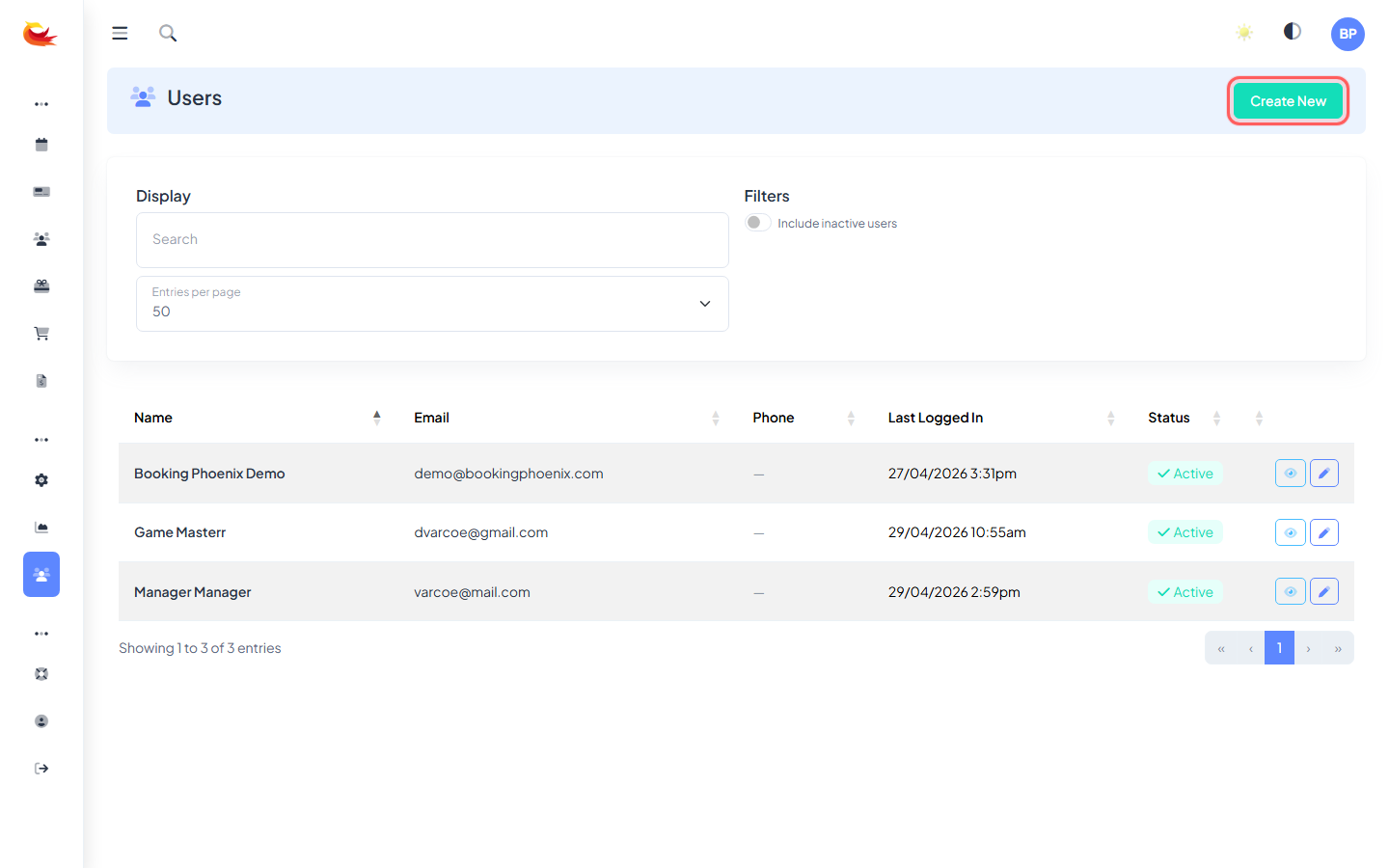Open Entries per page dropdown

pyautogui.click(x=432, y=304)
